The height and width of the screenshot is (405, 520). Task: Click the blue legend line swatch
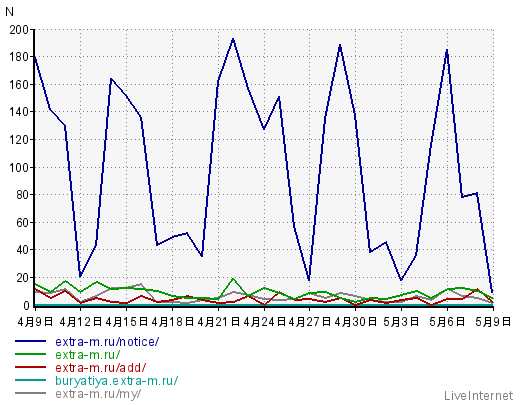click(30, 341)
